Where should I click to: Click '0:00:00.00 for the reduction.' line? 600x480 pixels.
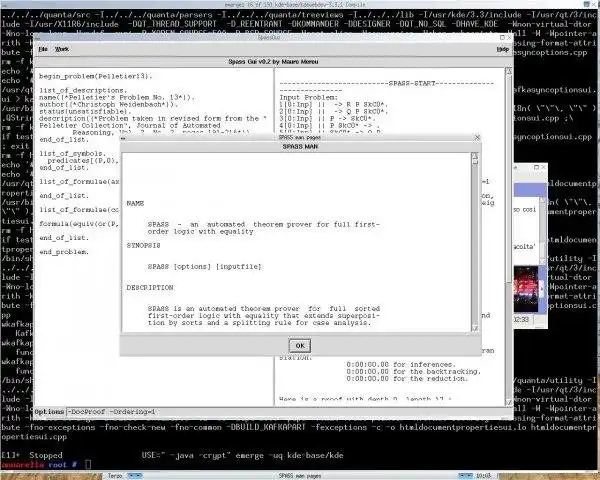[407, 379]
